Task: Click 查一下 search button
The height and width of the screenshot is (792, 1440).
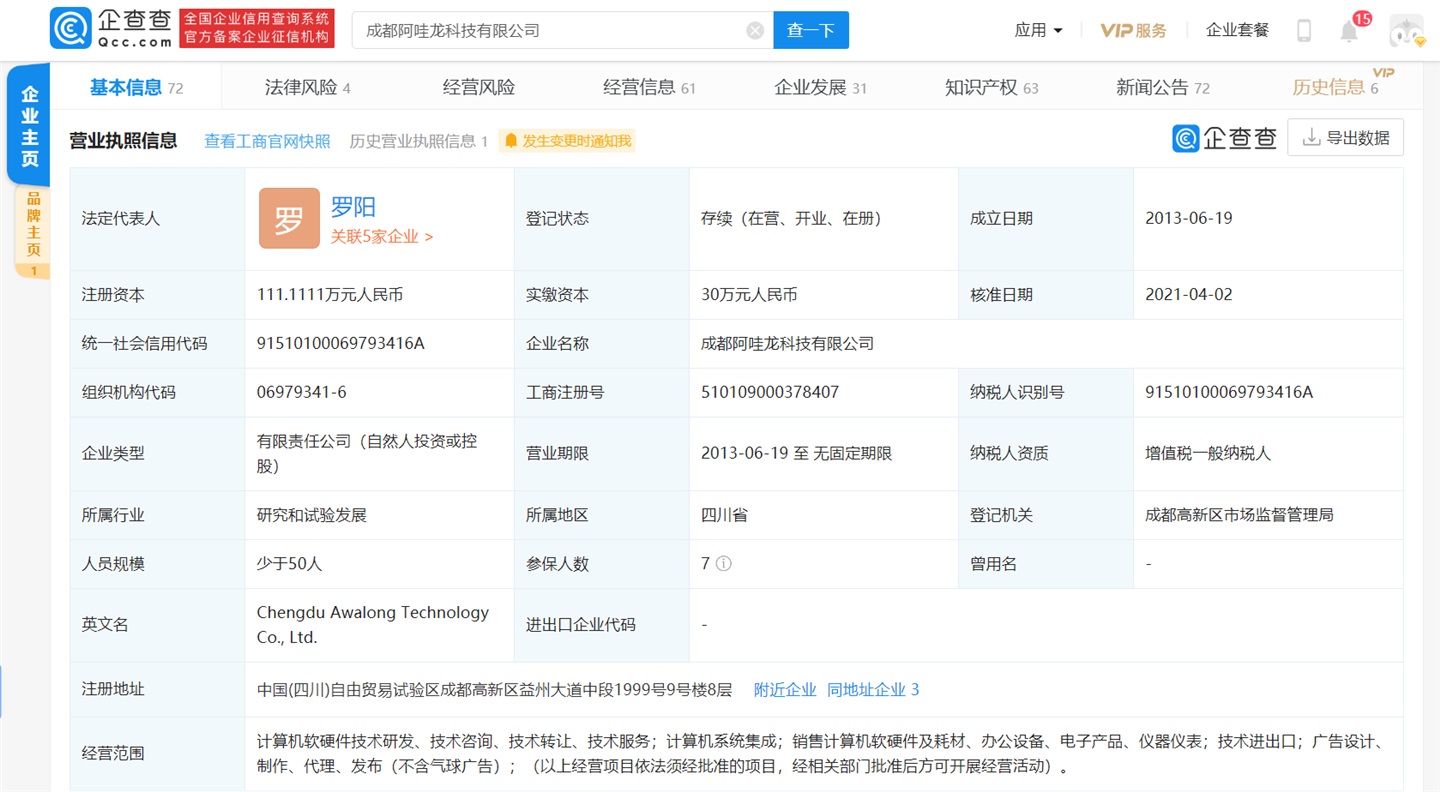Action: tap(810, 31)
